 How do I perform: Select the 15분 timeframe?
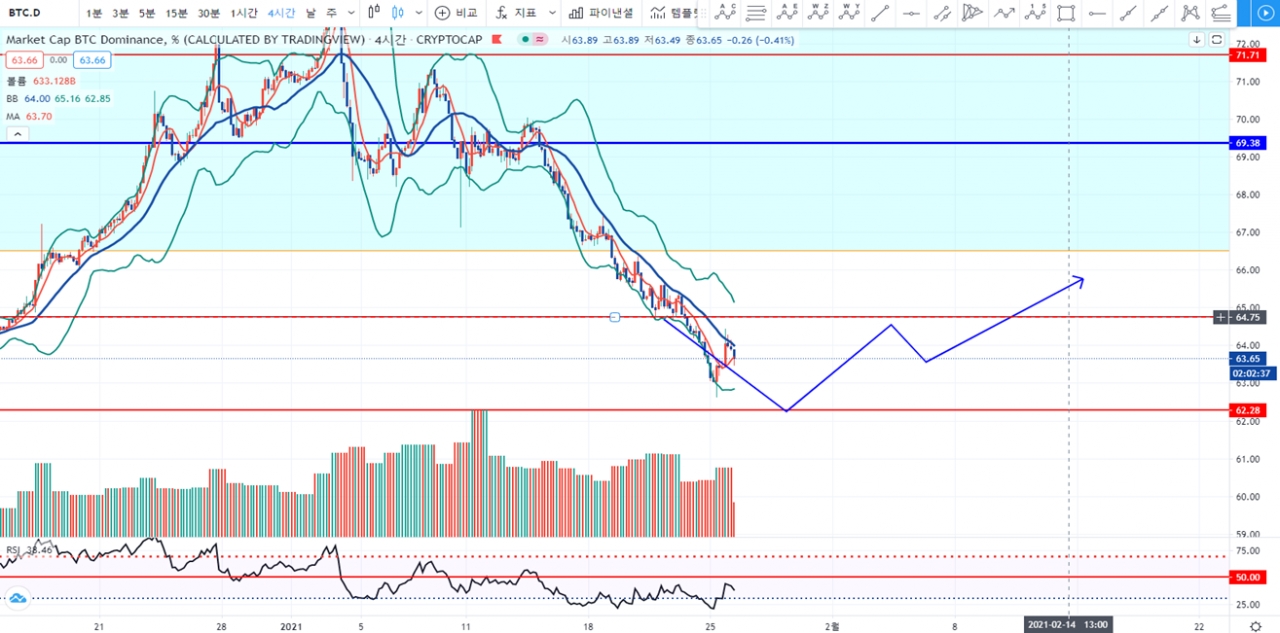176,13
